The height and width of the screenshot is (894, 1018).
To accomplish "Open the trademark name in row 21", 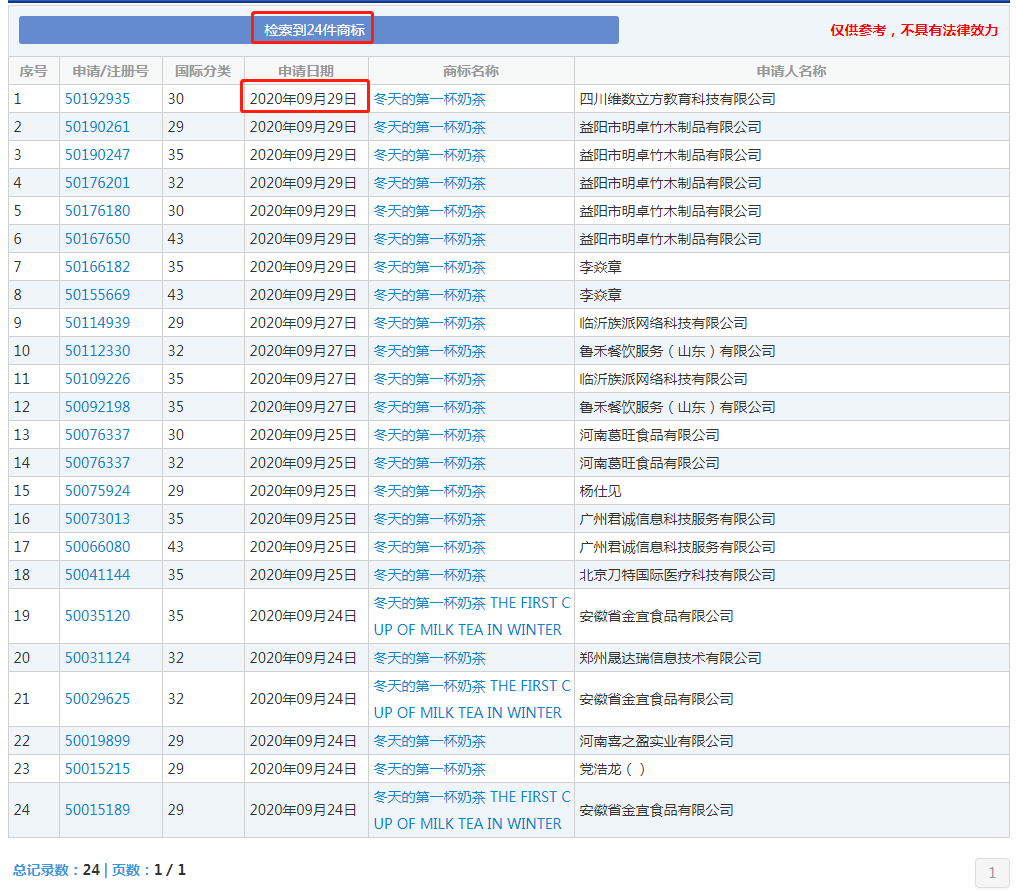I will (471, 699).
